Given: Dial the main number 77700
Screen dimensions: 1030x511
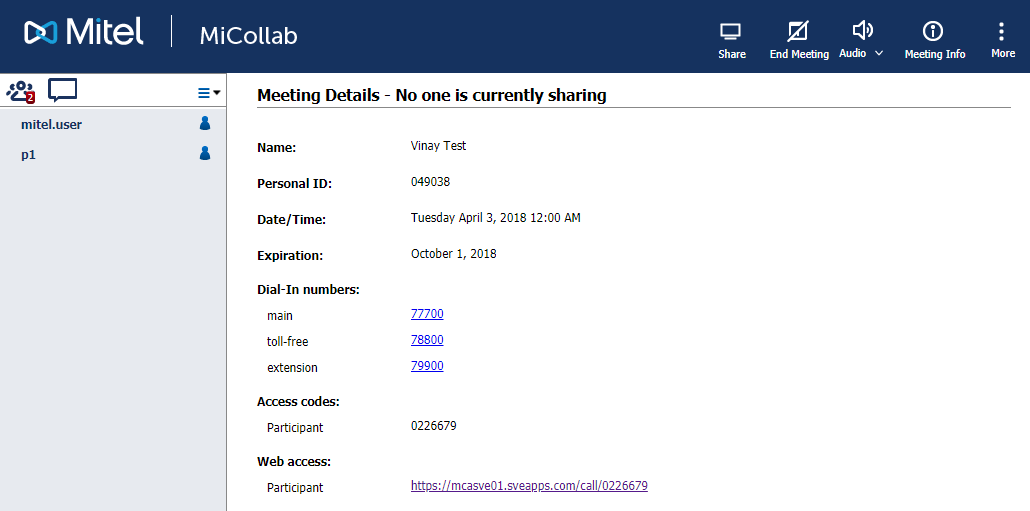Looking at the screenshot, I should 427,314.
